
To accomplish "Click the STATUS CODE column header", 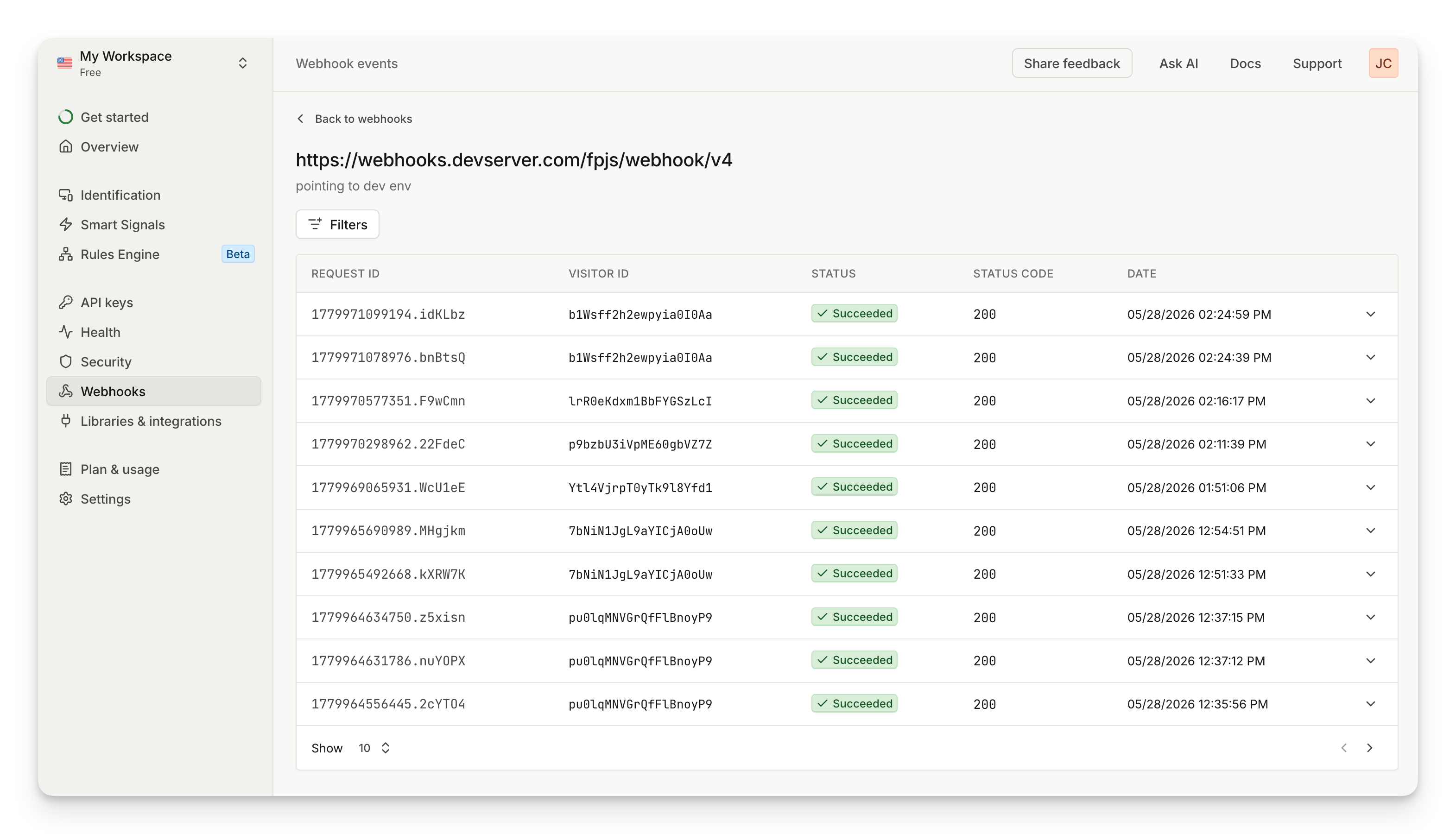I will [x=1013, y=274].
